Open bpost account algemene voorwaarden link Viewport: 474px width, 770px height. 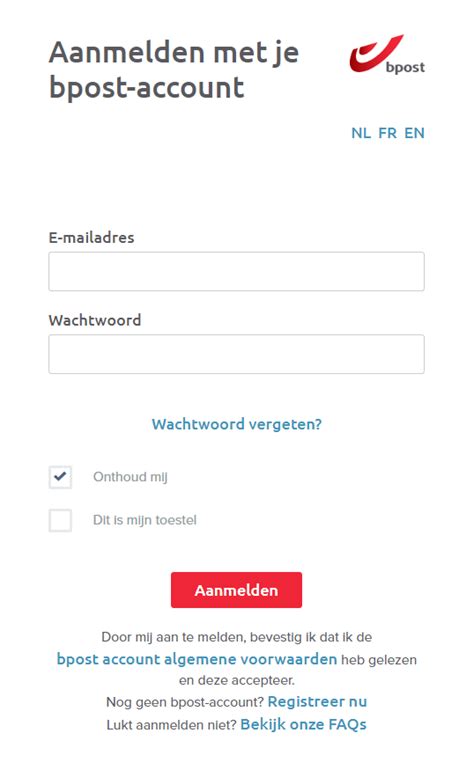click(196, 659)
